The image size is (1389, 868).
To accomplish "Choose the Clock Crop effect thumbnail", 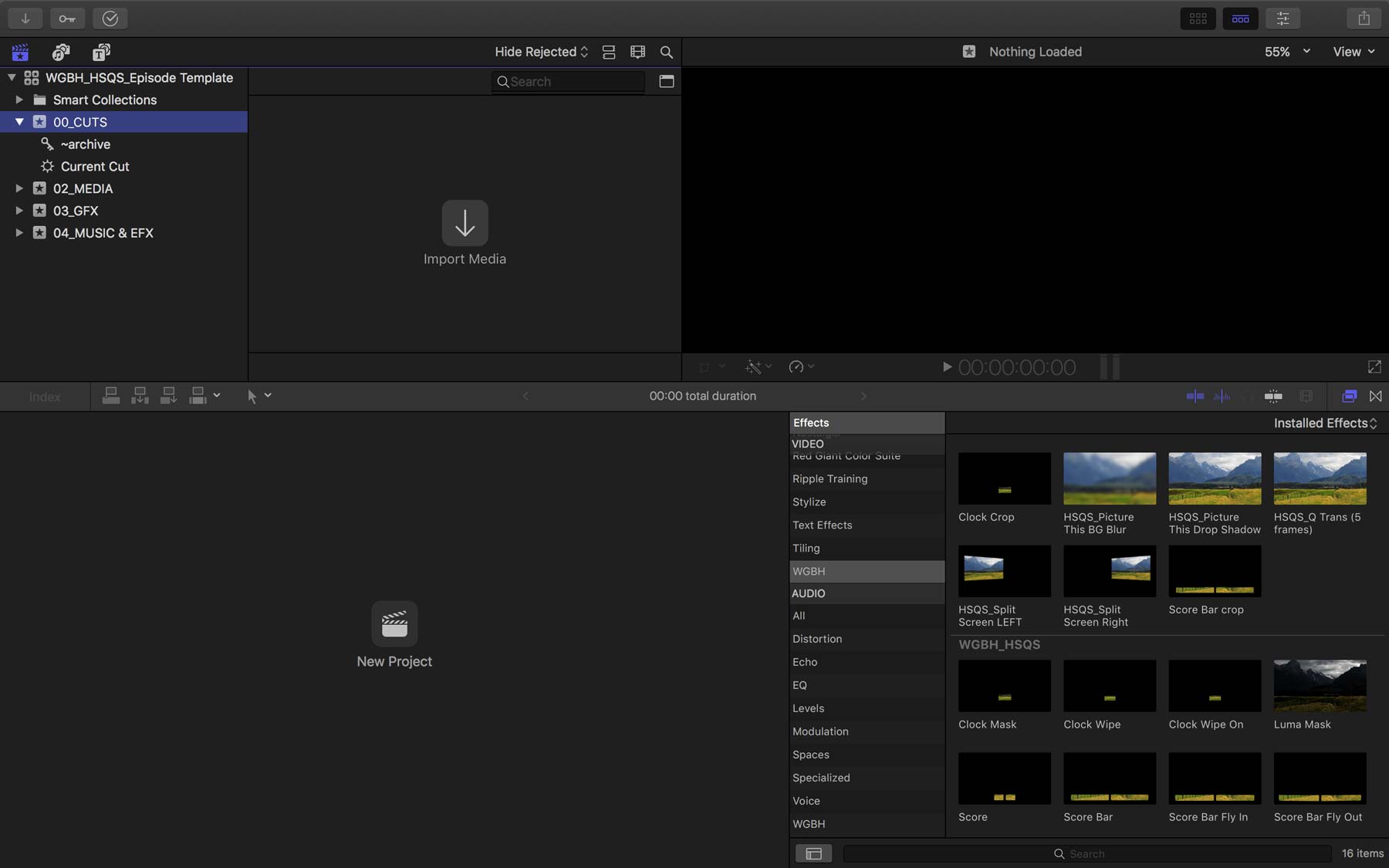I will click(1004, 478).
